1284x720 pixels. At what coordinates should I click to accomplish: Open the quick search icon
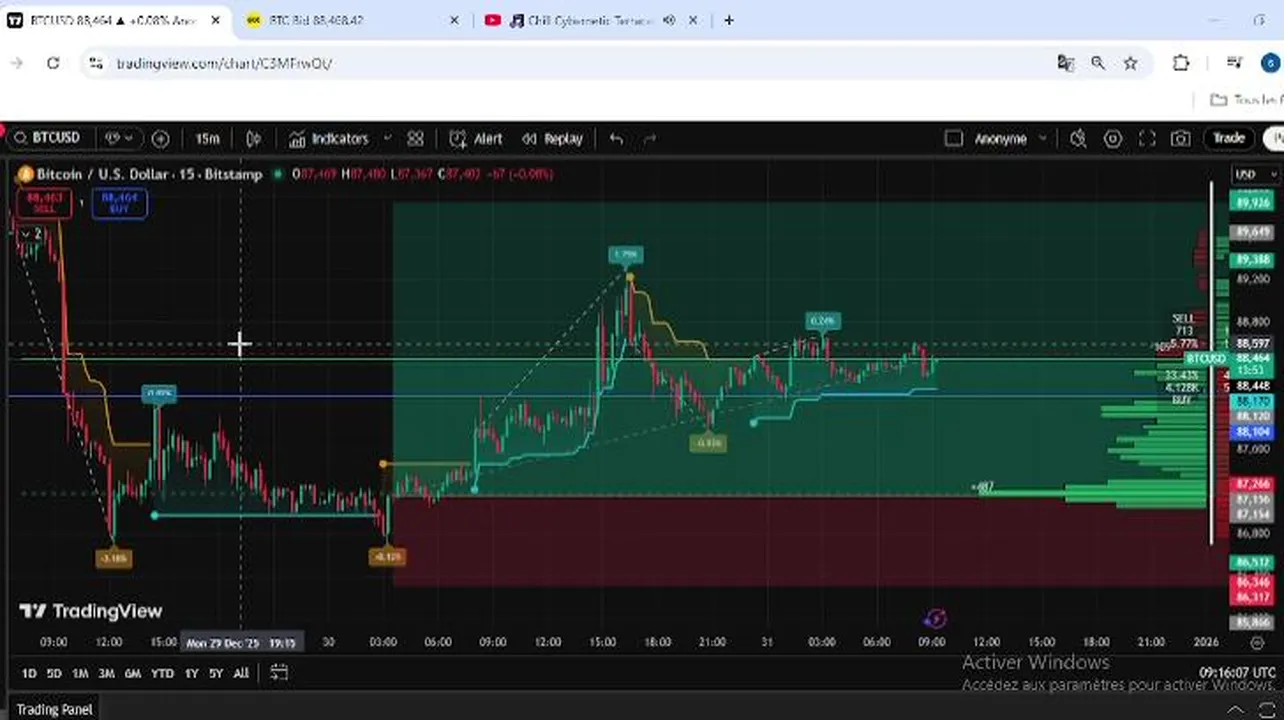tap(1078, 138)
